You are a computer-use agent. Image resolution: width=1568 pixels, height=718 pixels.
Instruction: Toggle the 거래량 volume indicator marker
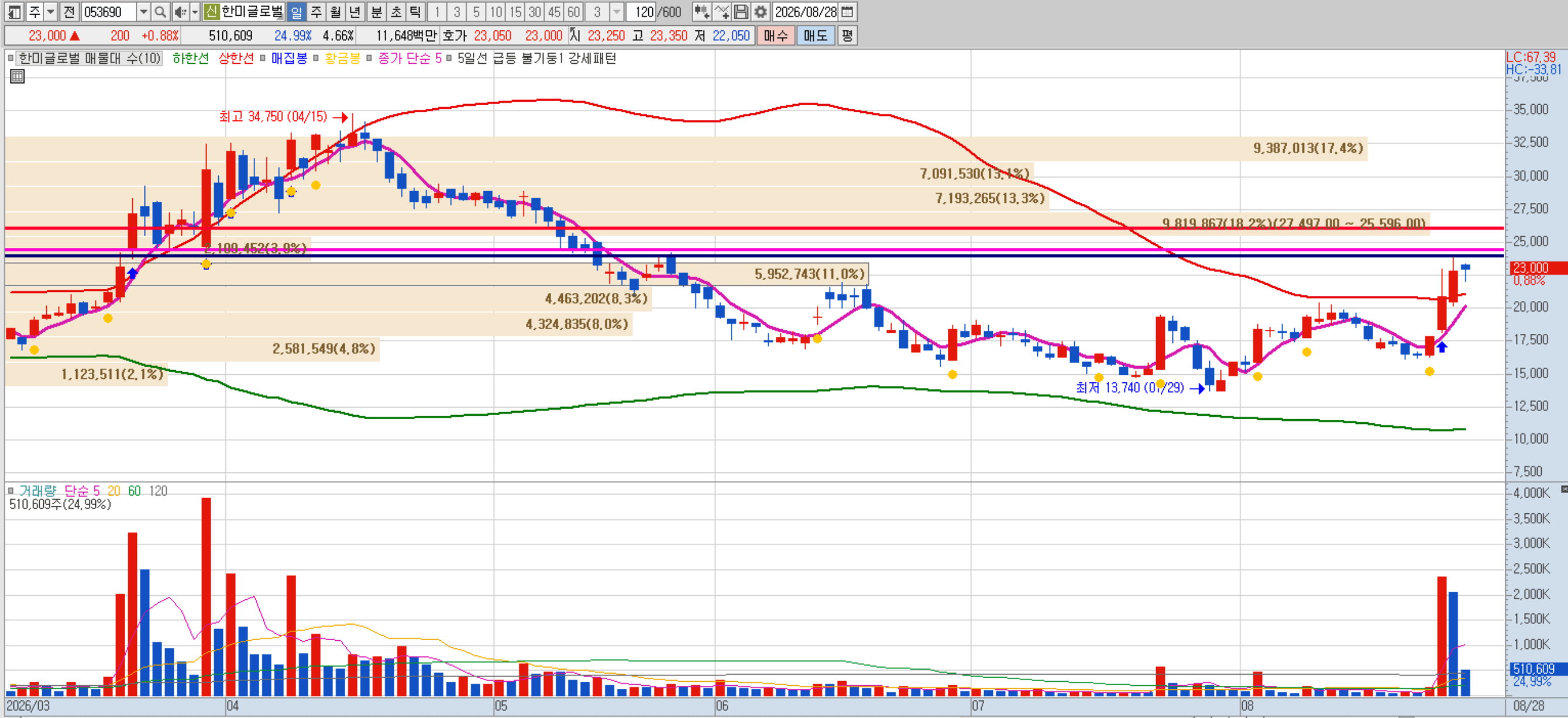(x=11, y=491)
